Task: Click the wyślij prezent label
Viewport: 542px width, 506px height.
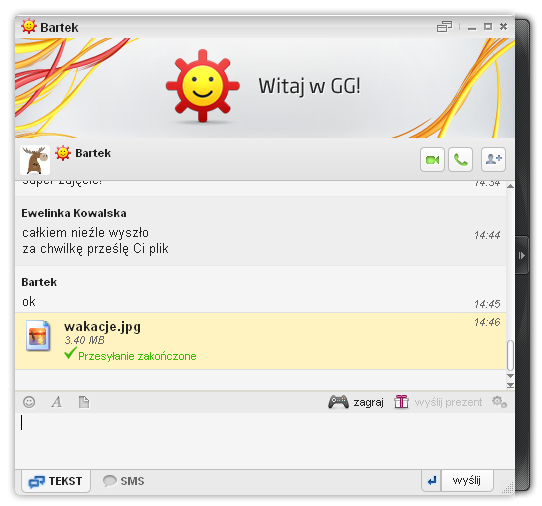Action: (x=448, y=402)
